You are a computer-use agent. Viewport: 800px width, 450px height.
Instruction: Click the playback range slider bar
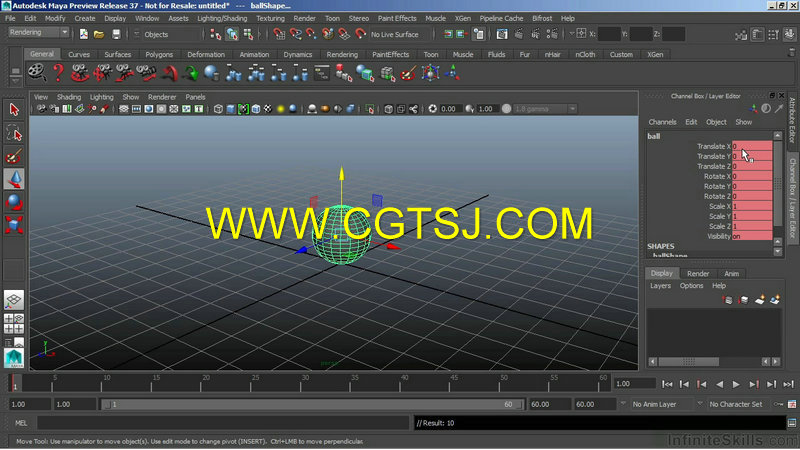point(314,404)
